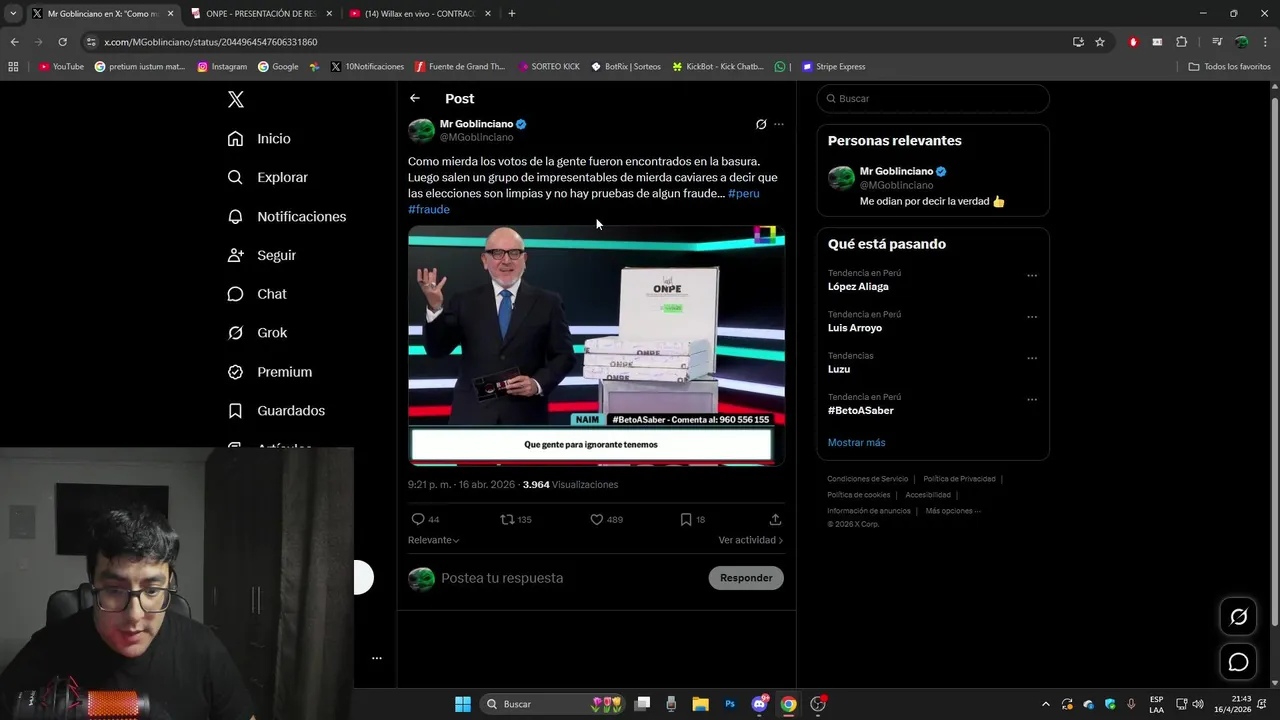Viewport: 1280px width, 720px height.
Task: Click the reply icon with 44
Action: pos(425,519)
